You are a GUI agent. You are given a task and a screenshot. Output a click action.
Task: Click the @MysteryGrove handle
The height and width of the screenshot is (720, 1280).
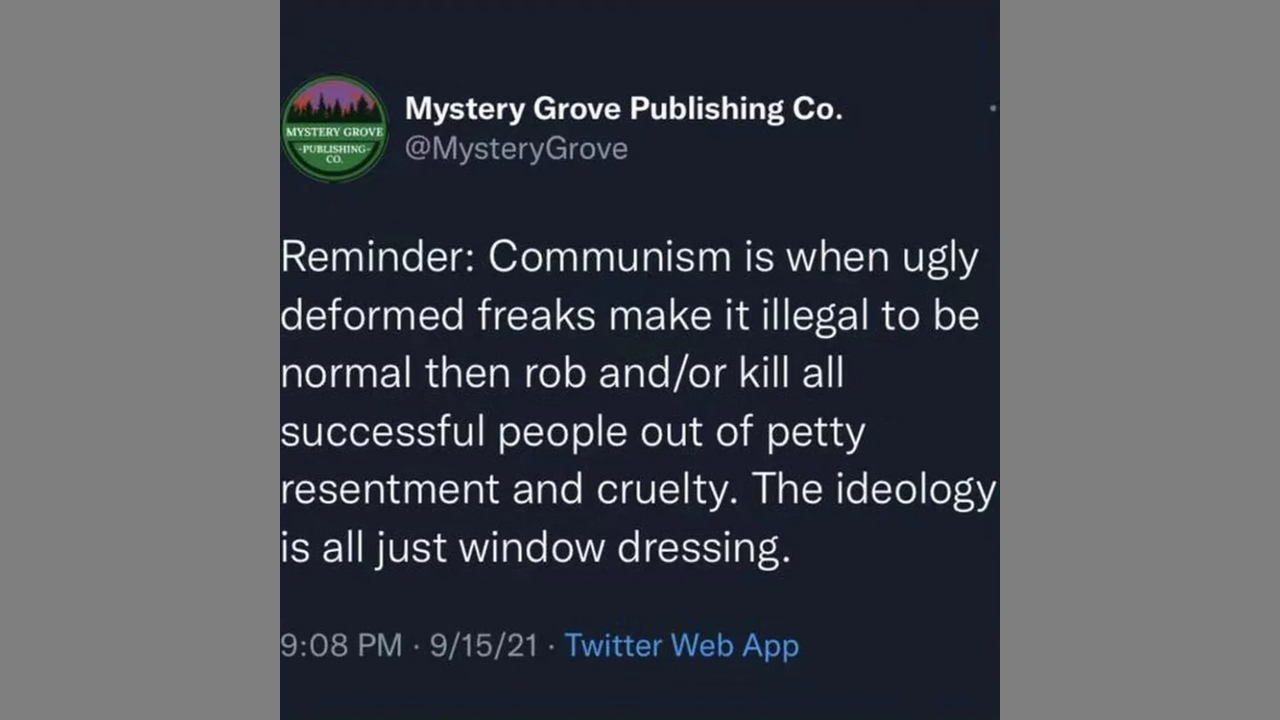tap(516, 149)
